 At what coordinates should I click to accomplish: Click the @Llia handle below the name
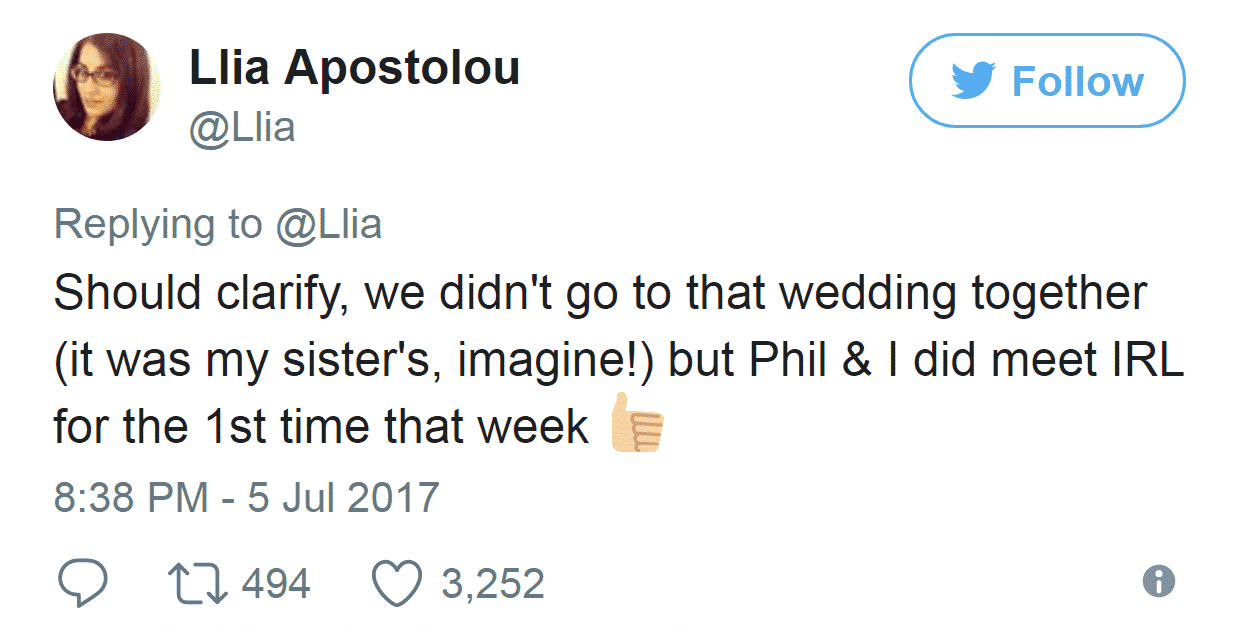[242, 127]
